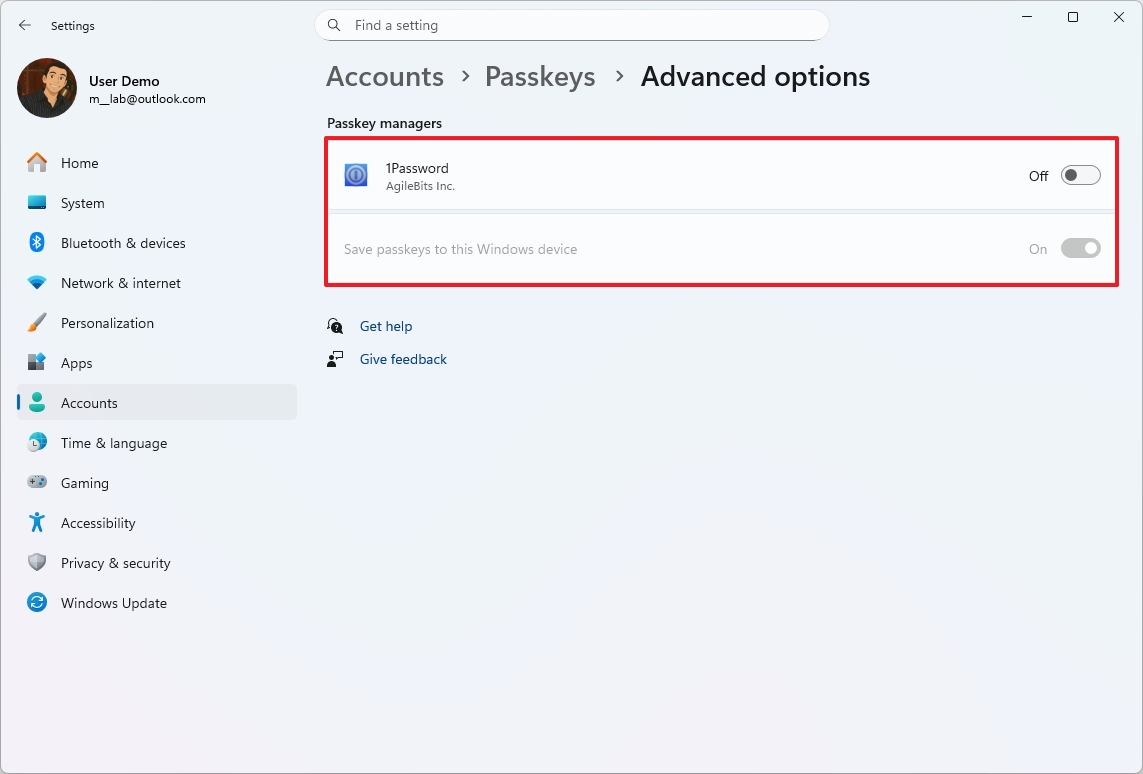Select the Gaming controller icon

[36, 482]
